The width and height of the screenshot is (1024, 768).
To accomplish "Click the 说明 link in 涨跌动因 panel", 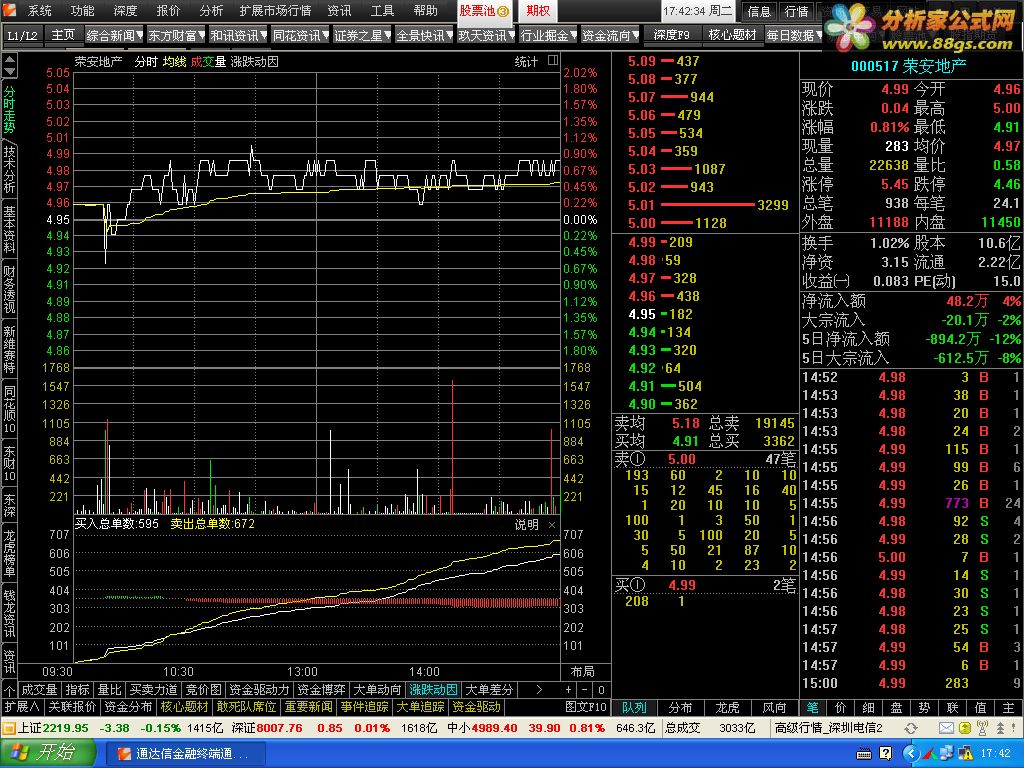I will tap(526, 524).
